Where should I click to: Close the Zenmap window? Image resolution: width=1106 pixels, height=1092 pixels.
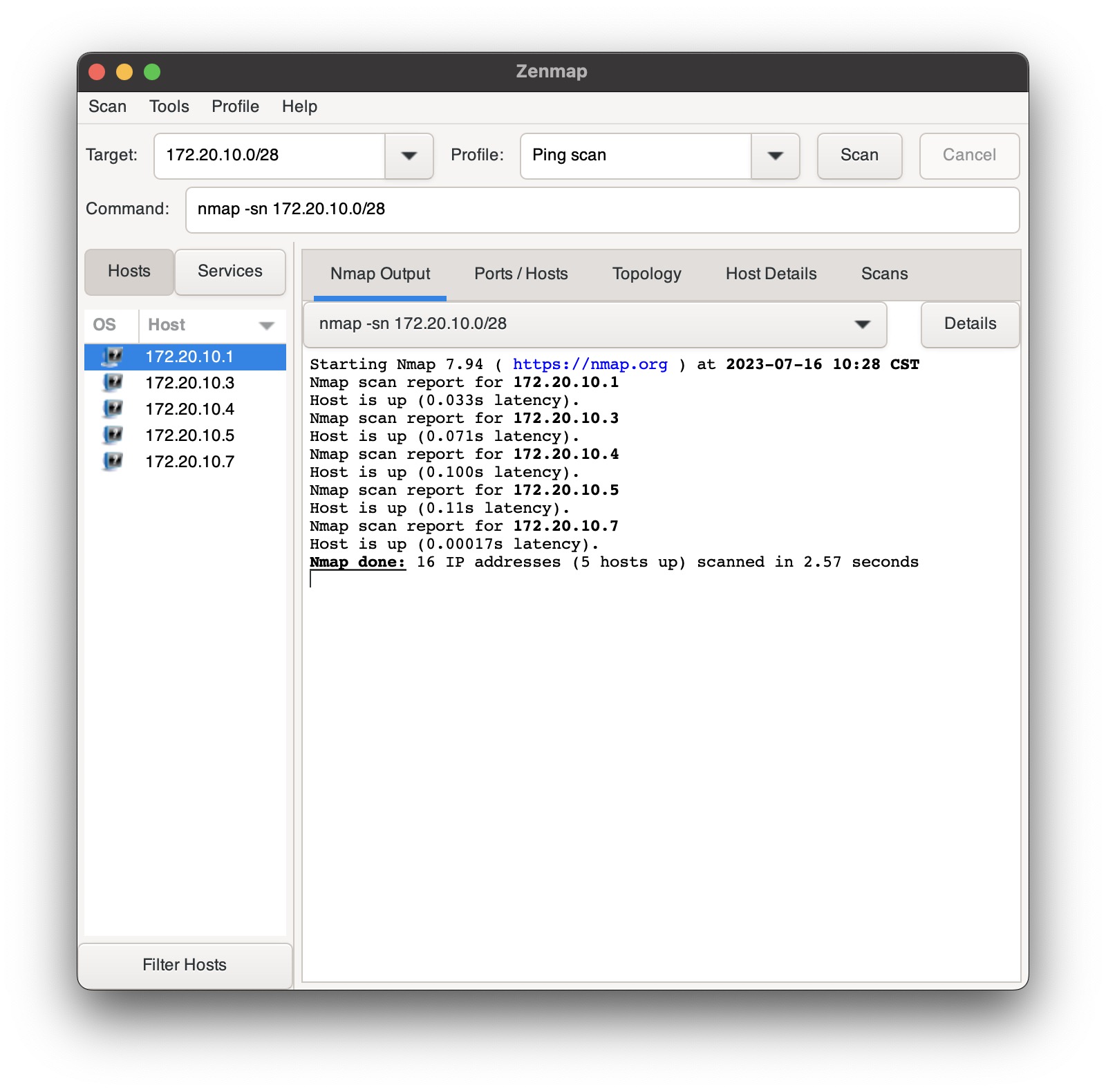[97, 72]
